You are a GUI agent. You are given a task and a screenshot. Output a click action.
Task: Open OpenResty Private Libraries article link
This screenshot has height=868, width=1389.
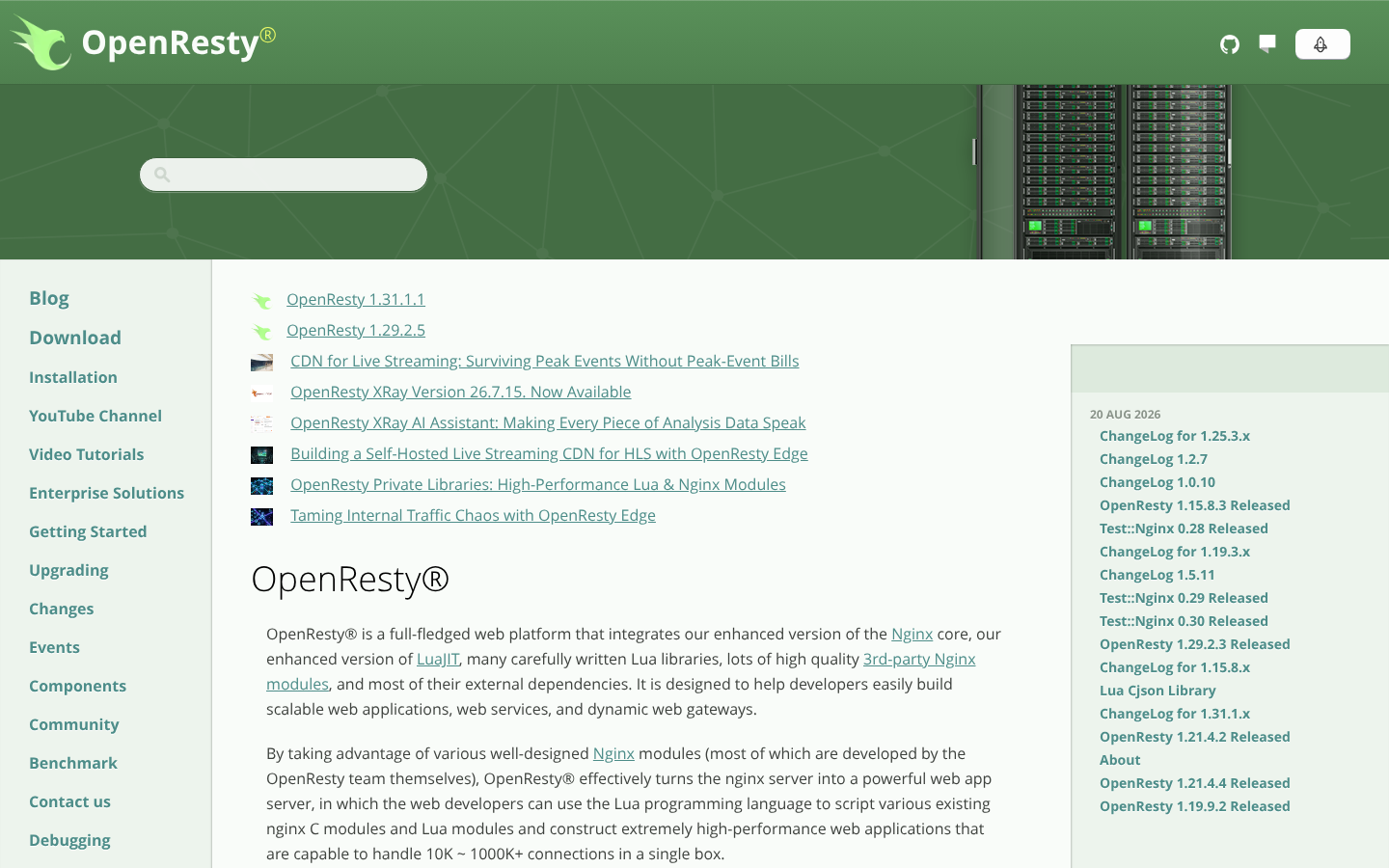(x=538, y=484)
